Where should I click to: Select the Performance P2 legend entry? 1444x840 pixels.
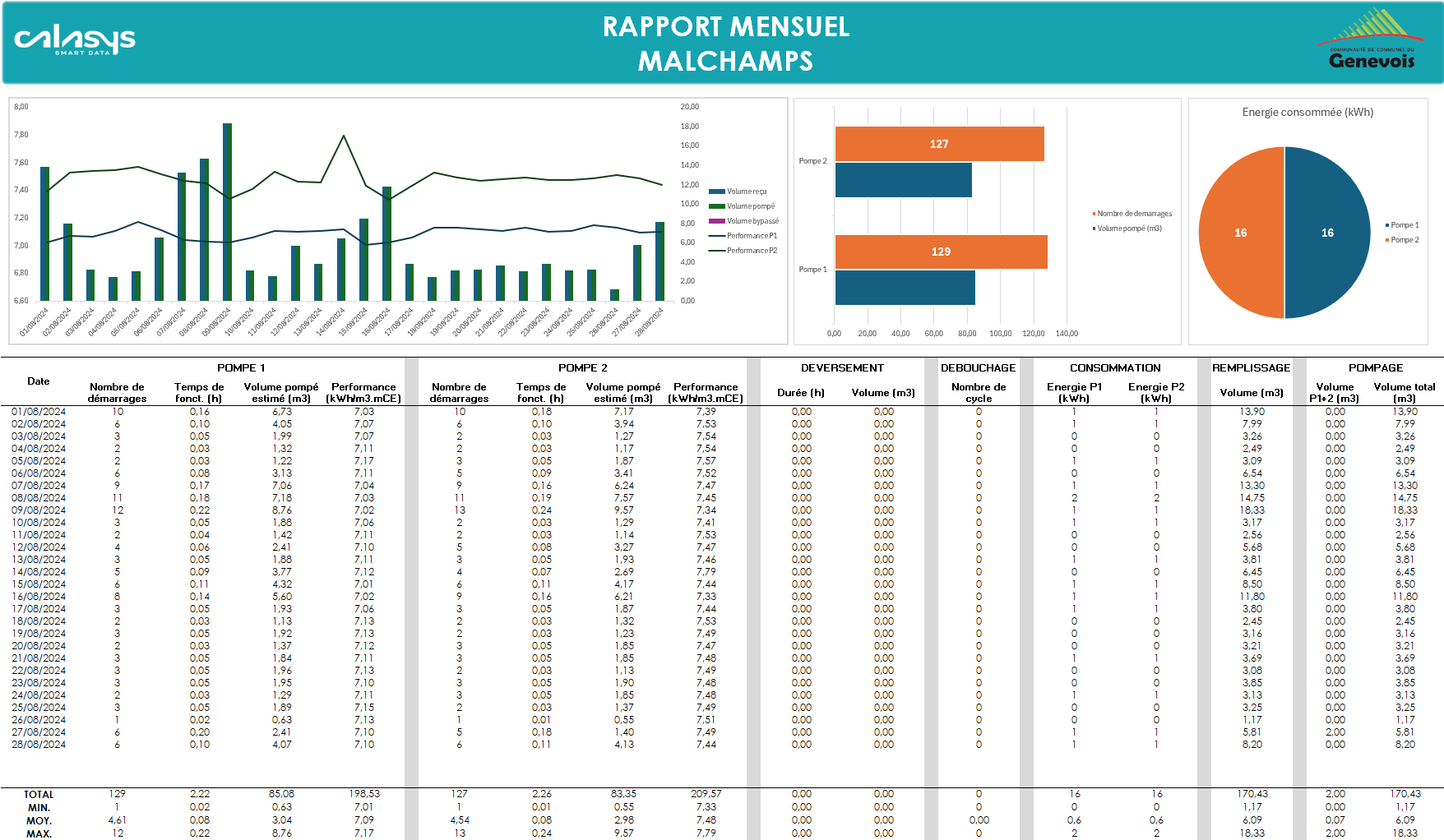coord(743,251)
